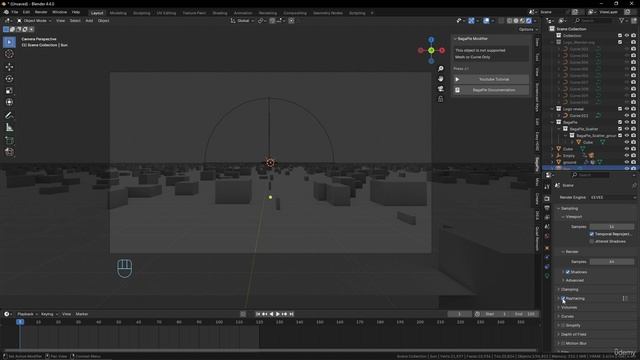Open the Tool properties tab icon
This screenshot has height=360, width=640.
pos(547,187)
